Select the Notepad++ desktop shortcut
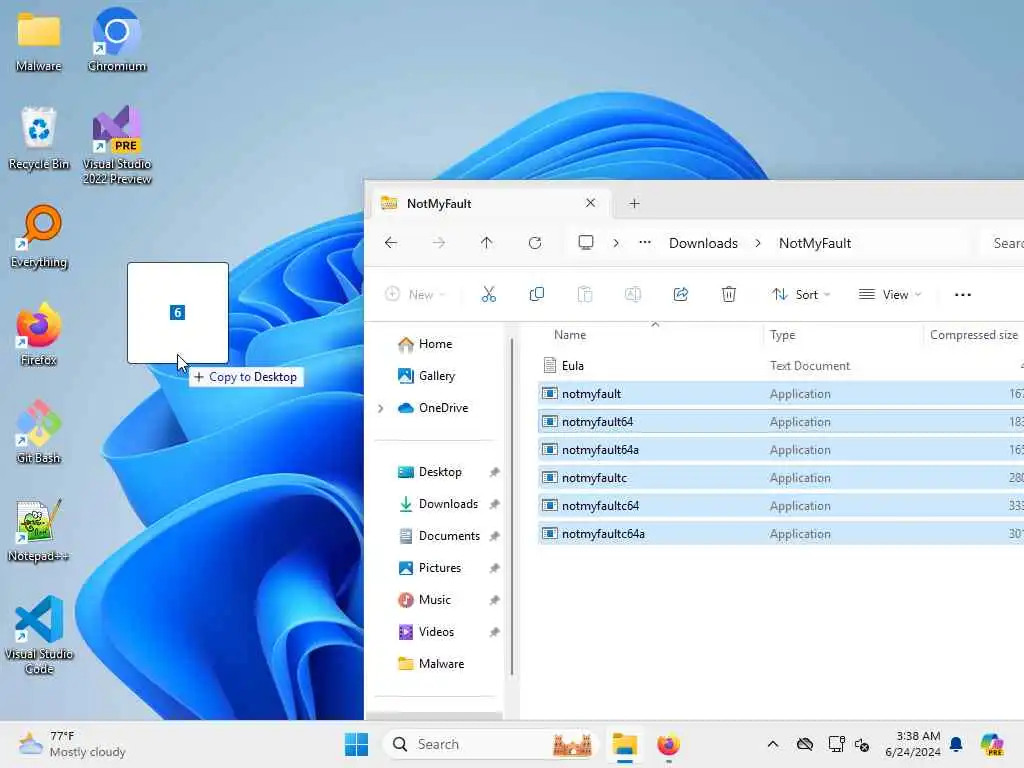1024x768 pixels. pyautogui.click(x=39, y=530)
